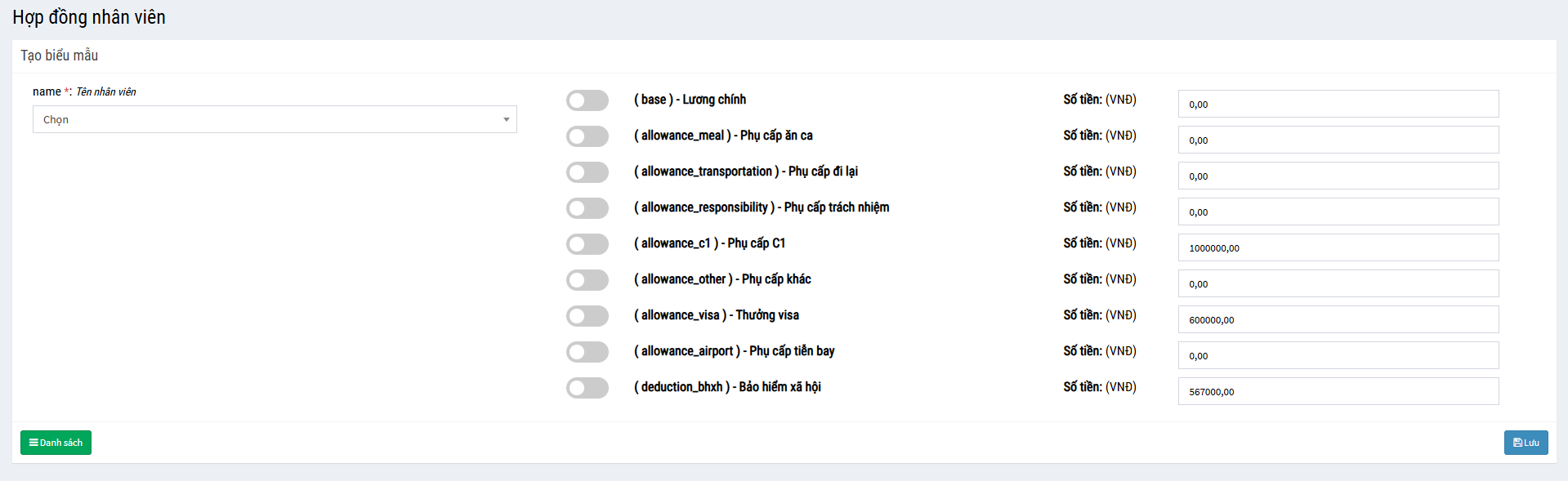This screenshot has height=481, width=1568.
Task: Click the Lương chính amount field
Action: coord(1338,104)
